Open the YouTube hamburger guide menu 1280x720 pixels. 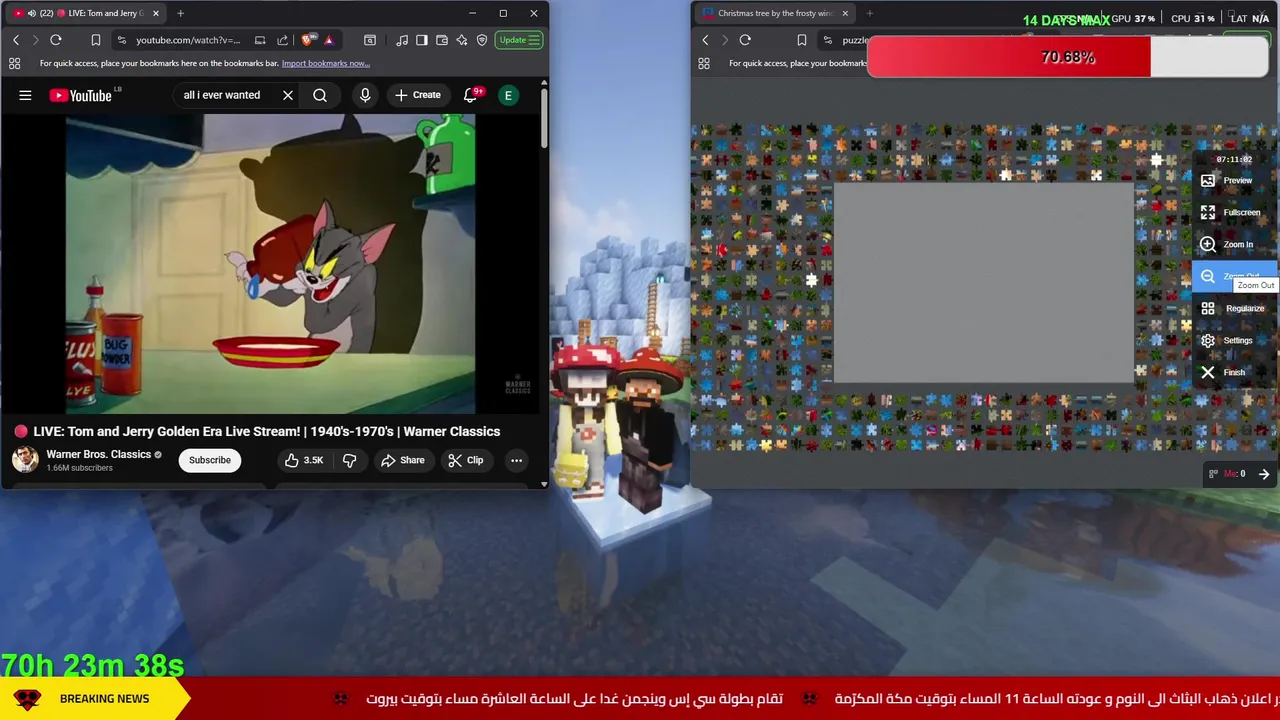click(25, 95)
